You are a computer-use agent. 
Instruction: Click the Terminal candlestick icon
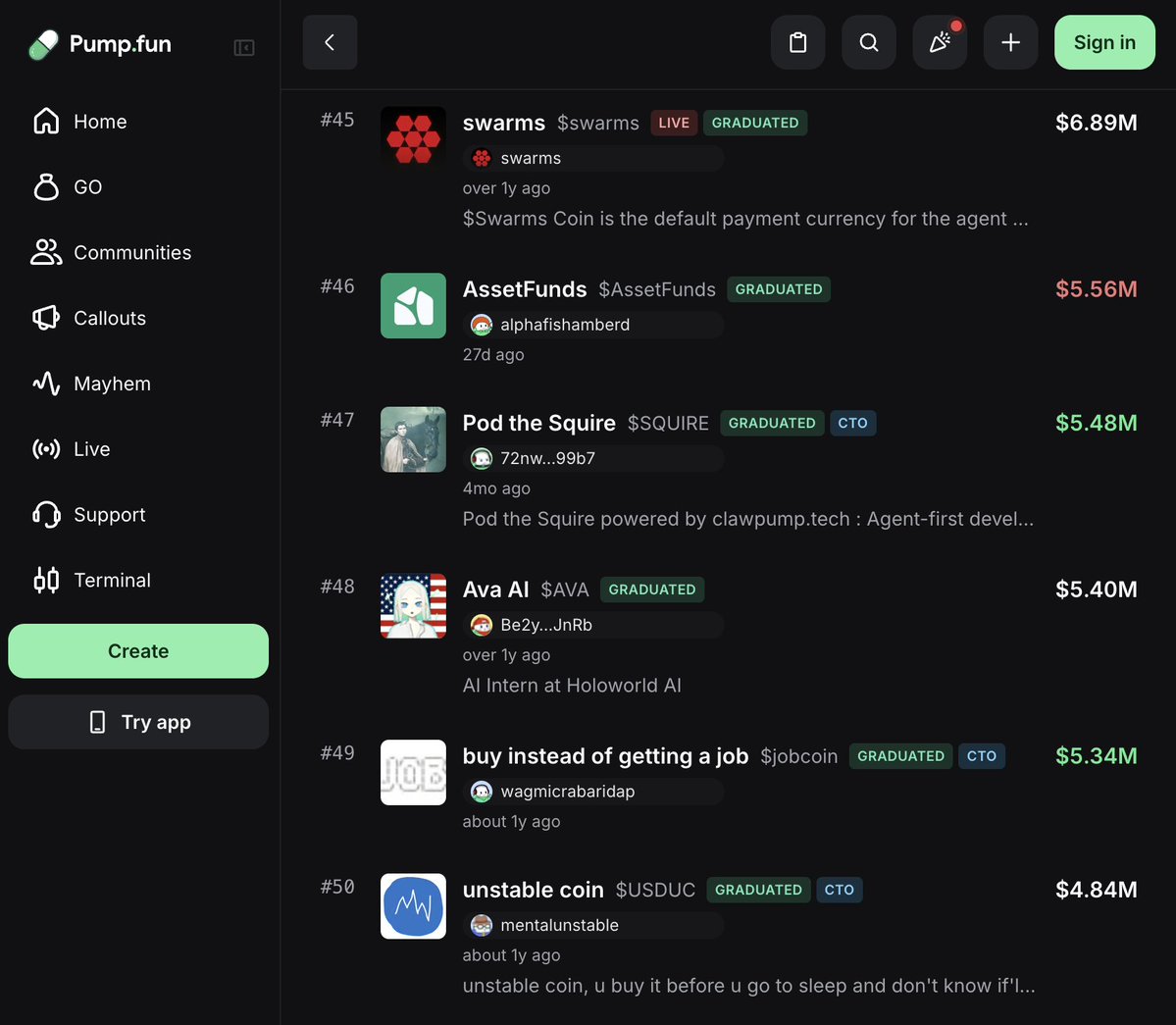click(x=46, y=580)
